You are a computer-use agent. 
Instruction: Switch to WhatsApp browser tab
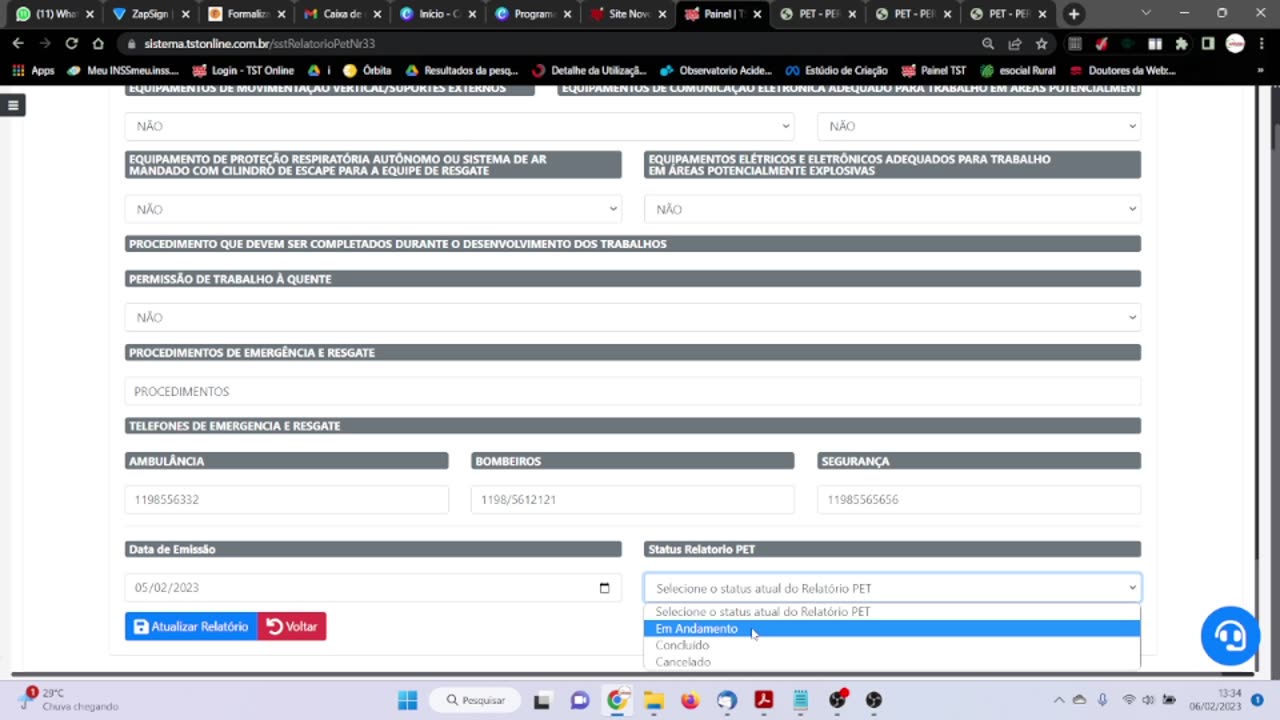click(x=52, y=14)
